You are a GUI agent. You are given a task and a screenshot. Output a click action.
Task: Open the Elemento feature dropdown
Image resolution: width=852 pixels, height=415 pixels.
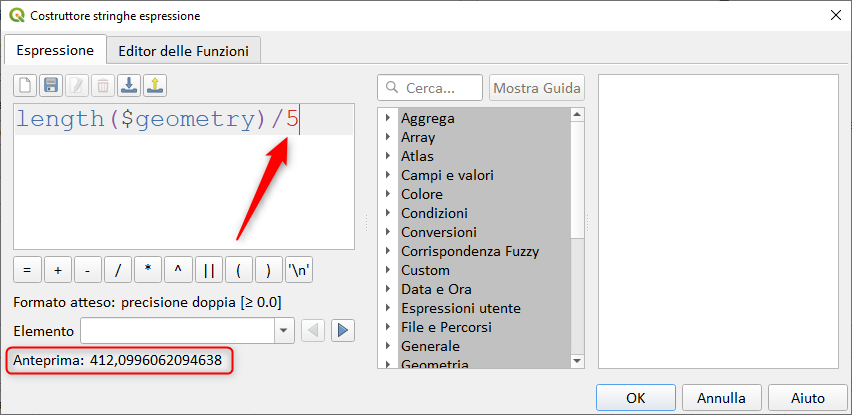[x=284, y=330]
